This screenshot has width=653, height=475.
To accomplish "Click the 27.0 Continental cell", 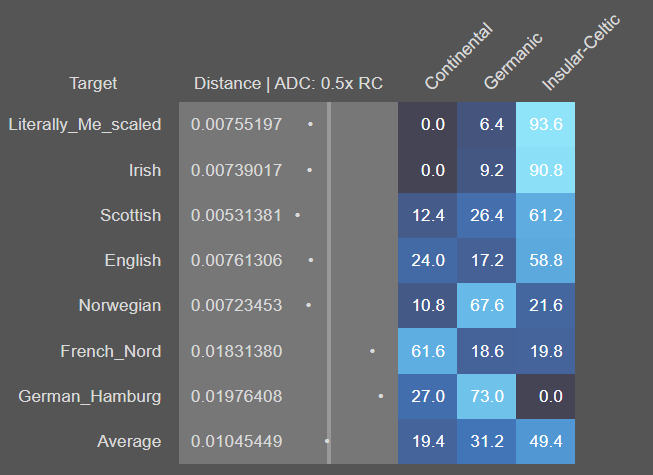I will 427,396.
